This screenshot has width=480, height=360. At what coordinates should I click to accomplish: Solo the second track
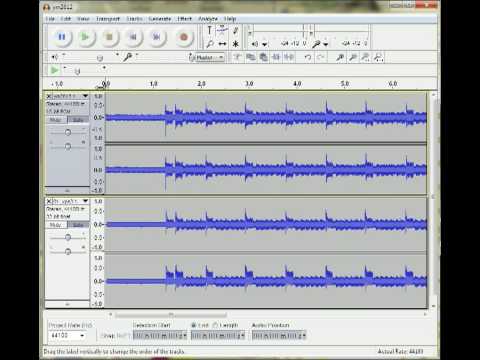(78, 225)
